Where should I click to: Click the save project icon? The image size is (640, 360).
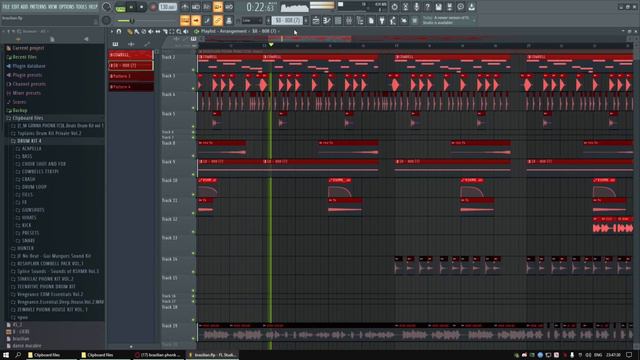coord(438,7)
